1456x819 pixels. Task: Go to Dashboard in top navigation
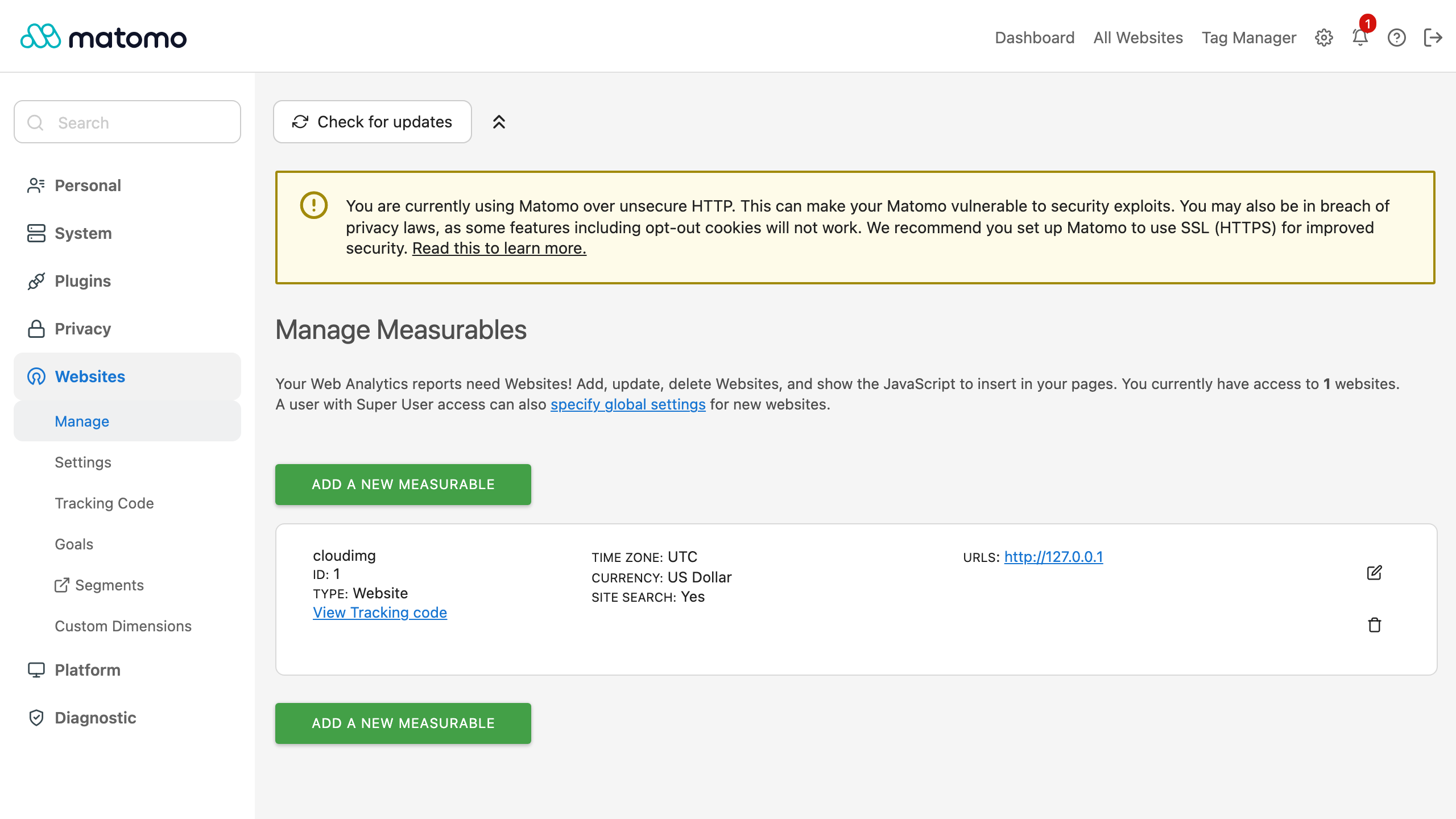click(1035, 38)
